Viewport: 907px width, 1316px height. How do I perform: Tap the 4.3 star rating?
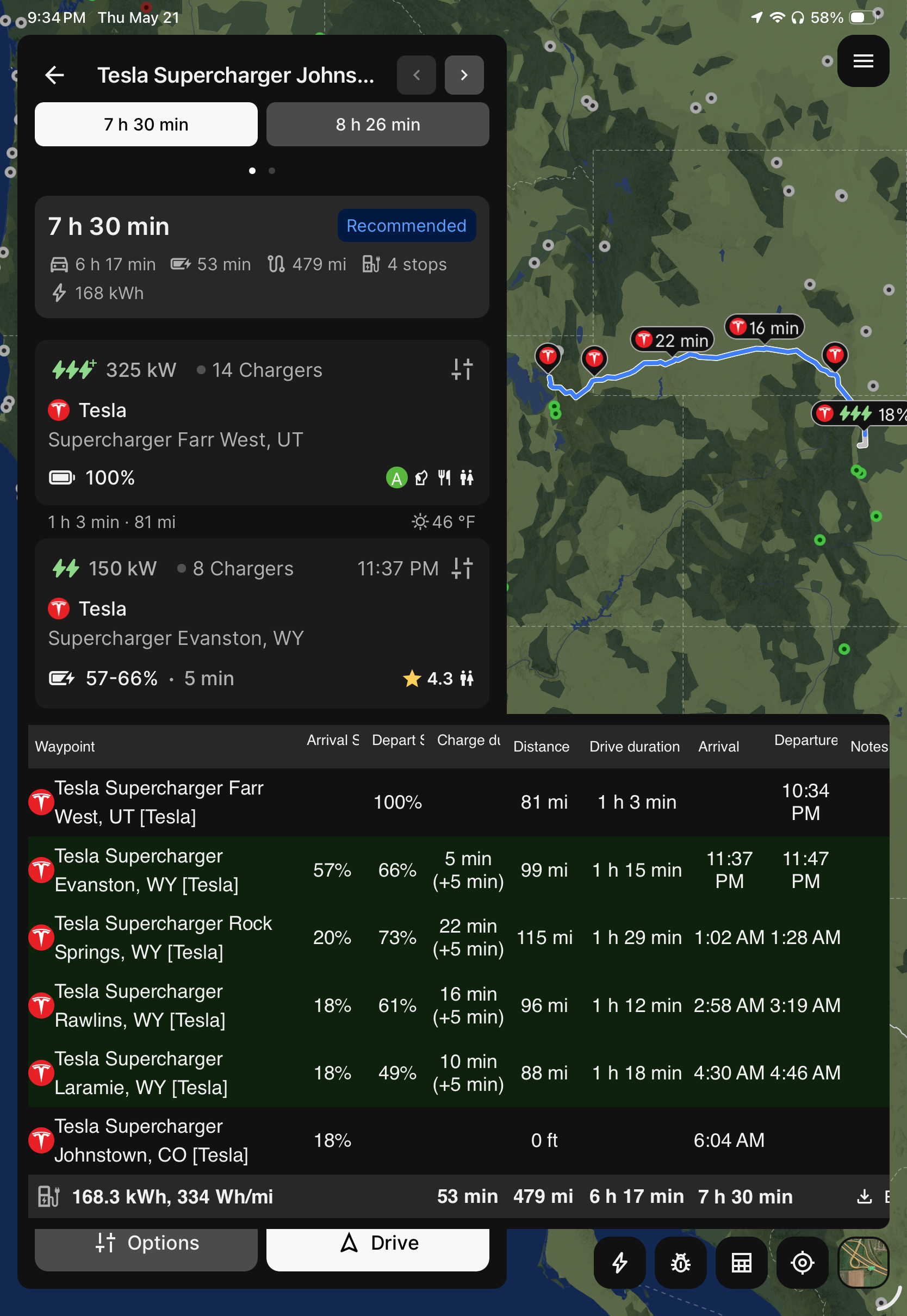[x=428, y=679]
